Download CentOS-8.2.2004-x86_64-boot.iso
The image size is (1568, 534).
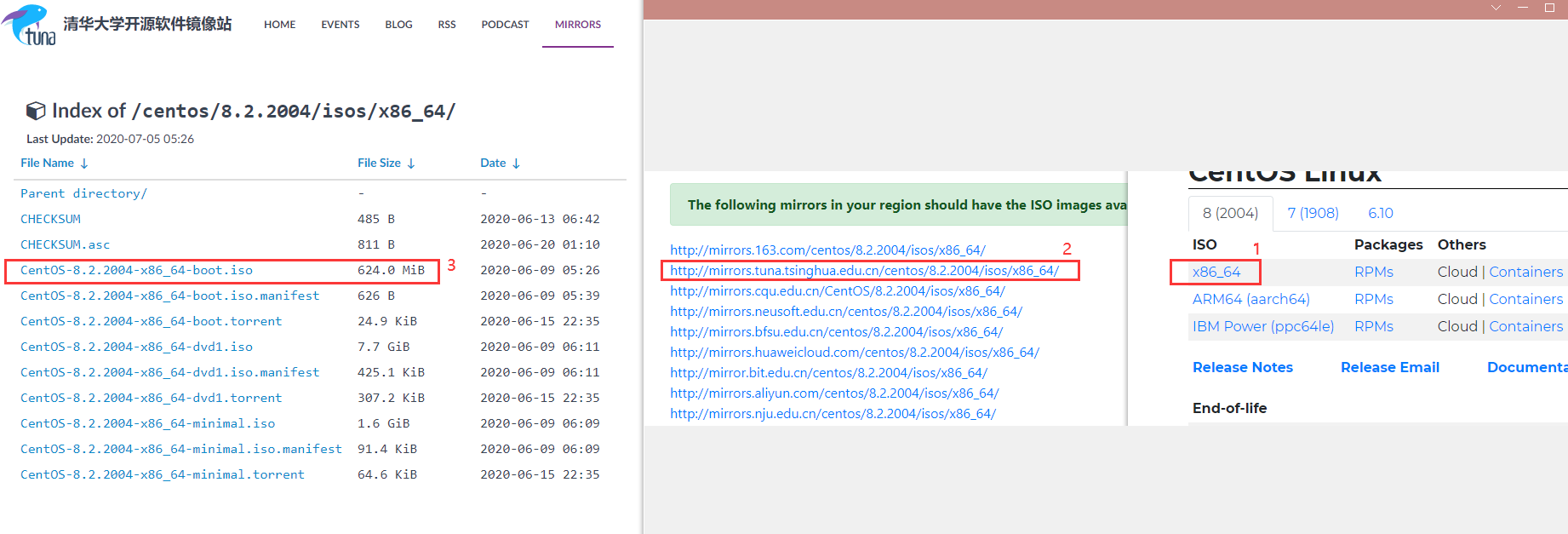coord(136,270)
